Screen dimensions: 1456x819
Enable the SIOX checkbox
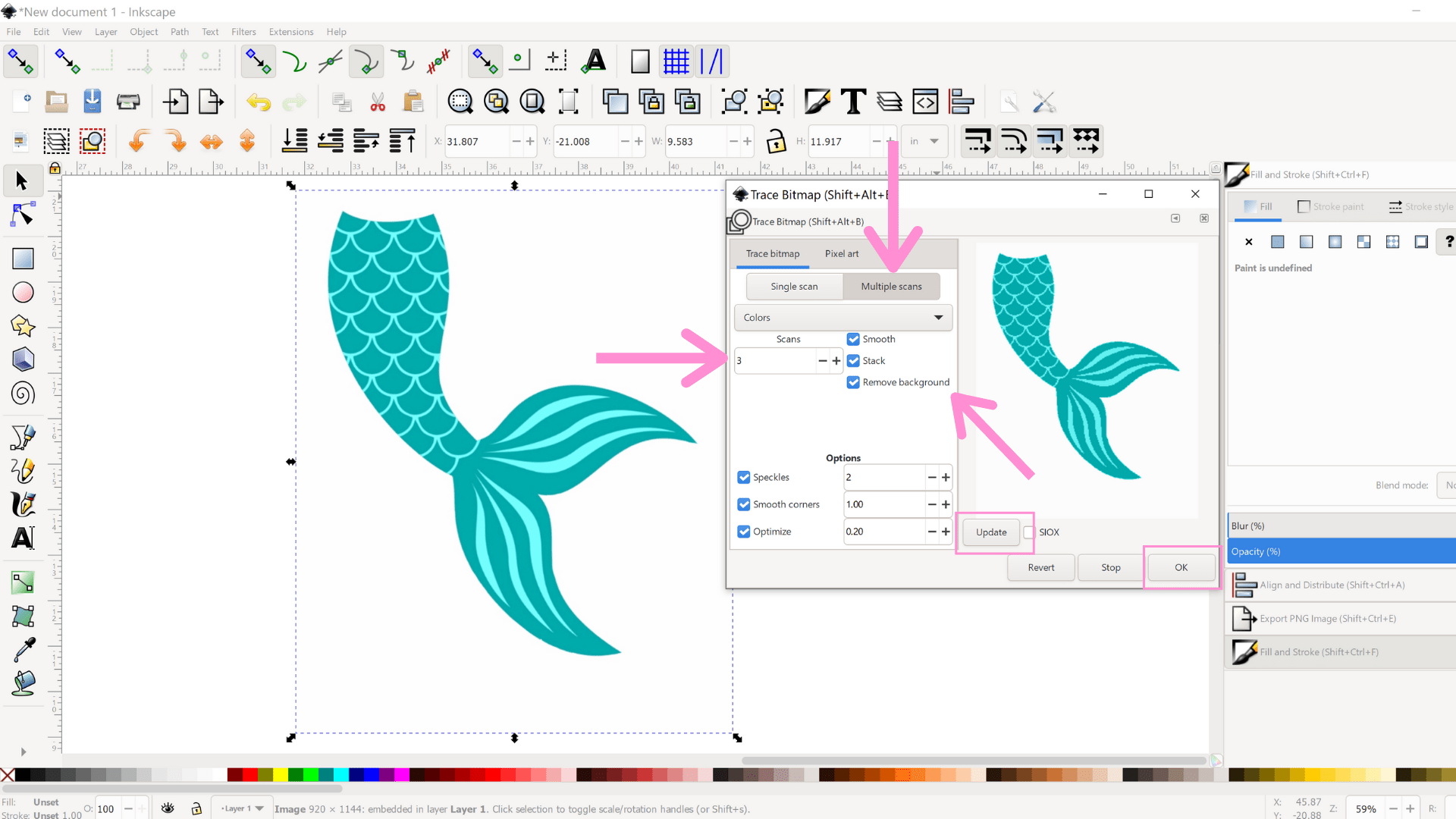1028,532
